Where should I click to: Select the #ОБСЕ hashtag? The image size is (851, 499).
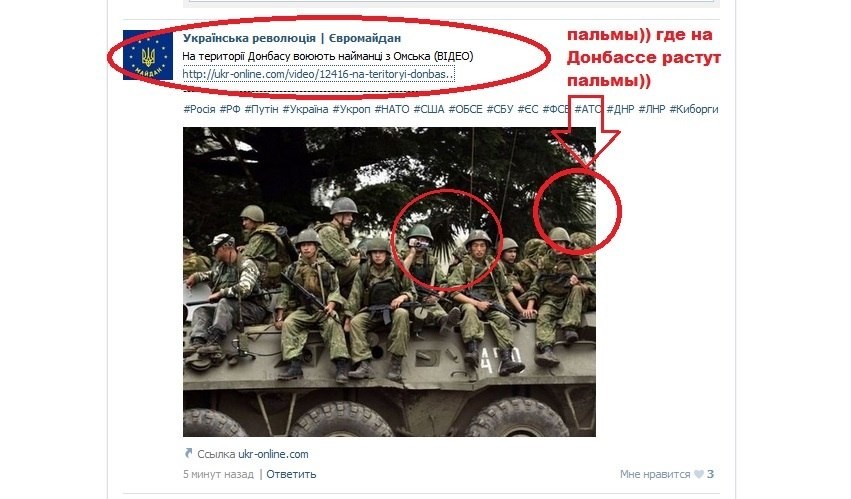pyautogui.click(x=465, y=109)
